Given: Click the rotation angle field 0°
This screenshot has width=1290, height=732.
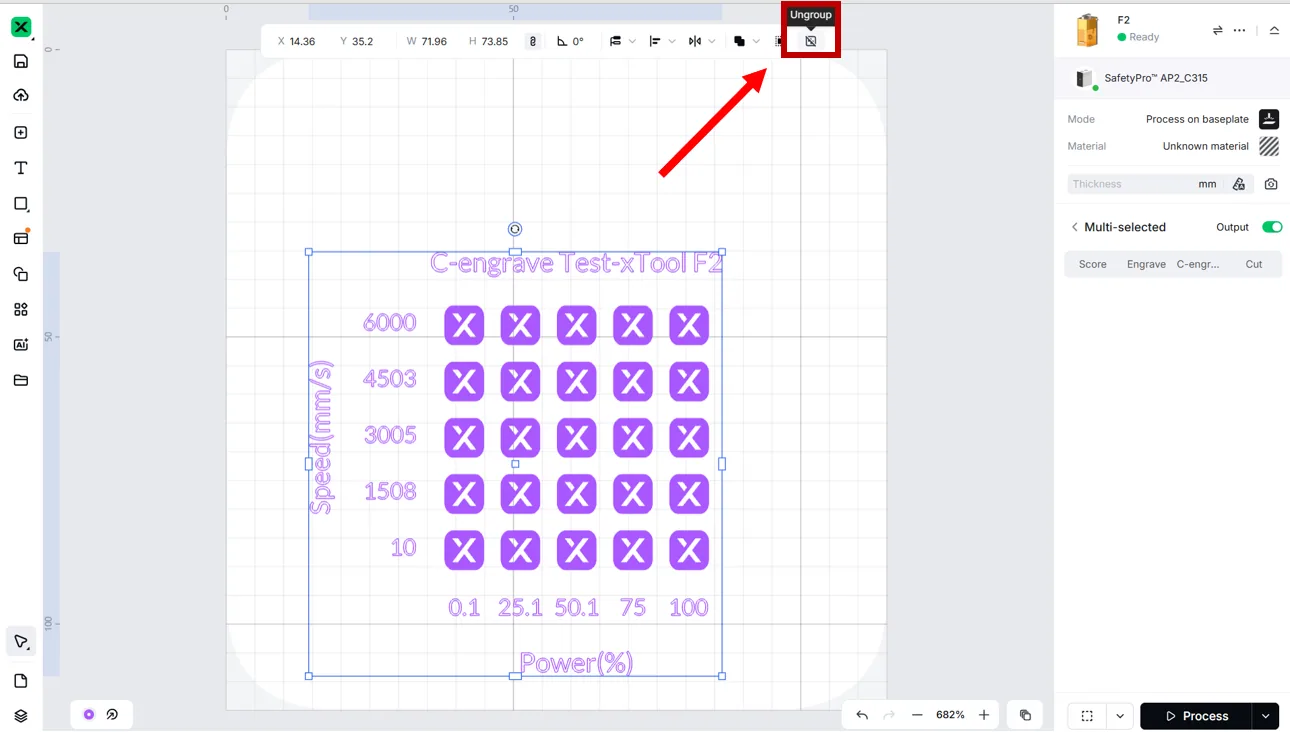Looking at the screenshot, I should click(571, 41).
